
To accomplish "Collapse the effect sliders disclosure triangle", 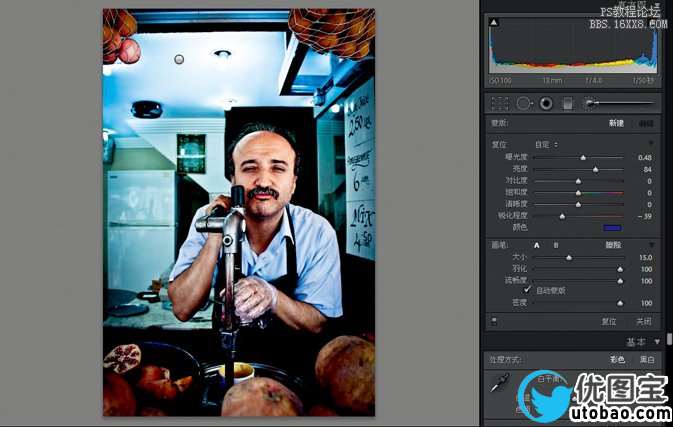I will point(651,144).
